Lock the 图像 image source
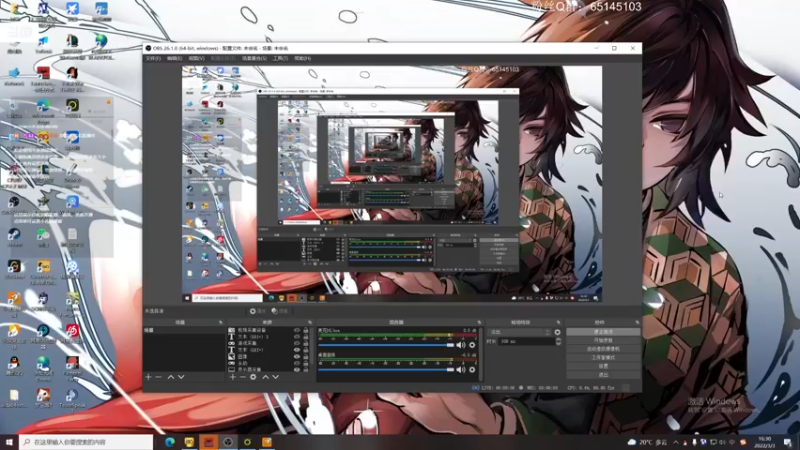The image size is (800, 450). coord(306,357)
